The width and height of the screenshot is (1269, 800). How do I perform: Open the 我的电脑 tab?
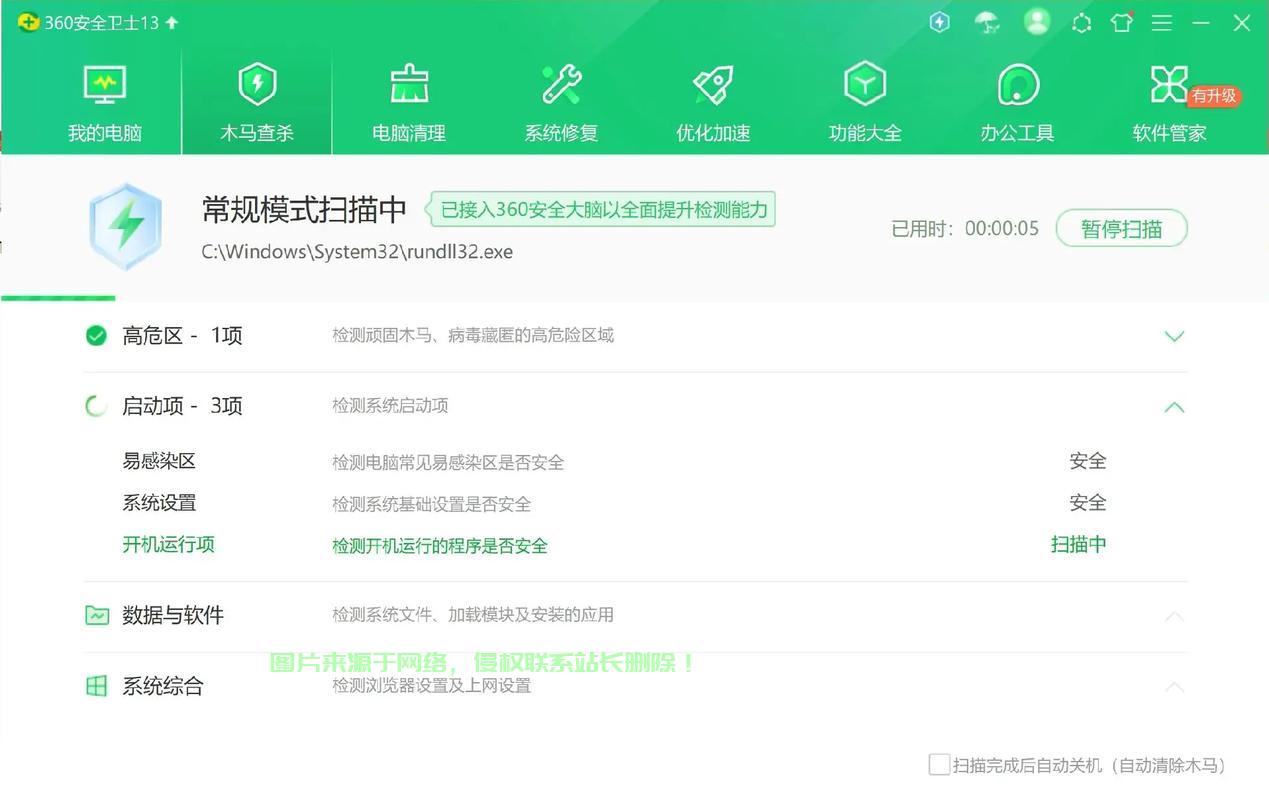tap(105, 103)
